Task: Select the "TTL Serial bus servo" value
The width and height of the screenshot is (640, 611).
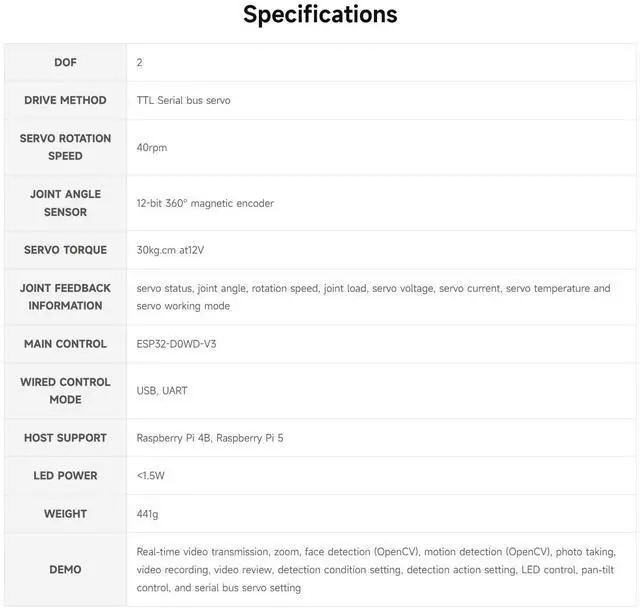Action: click(183, 100)
